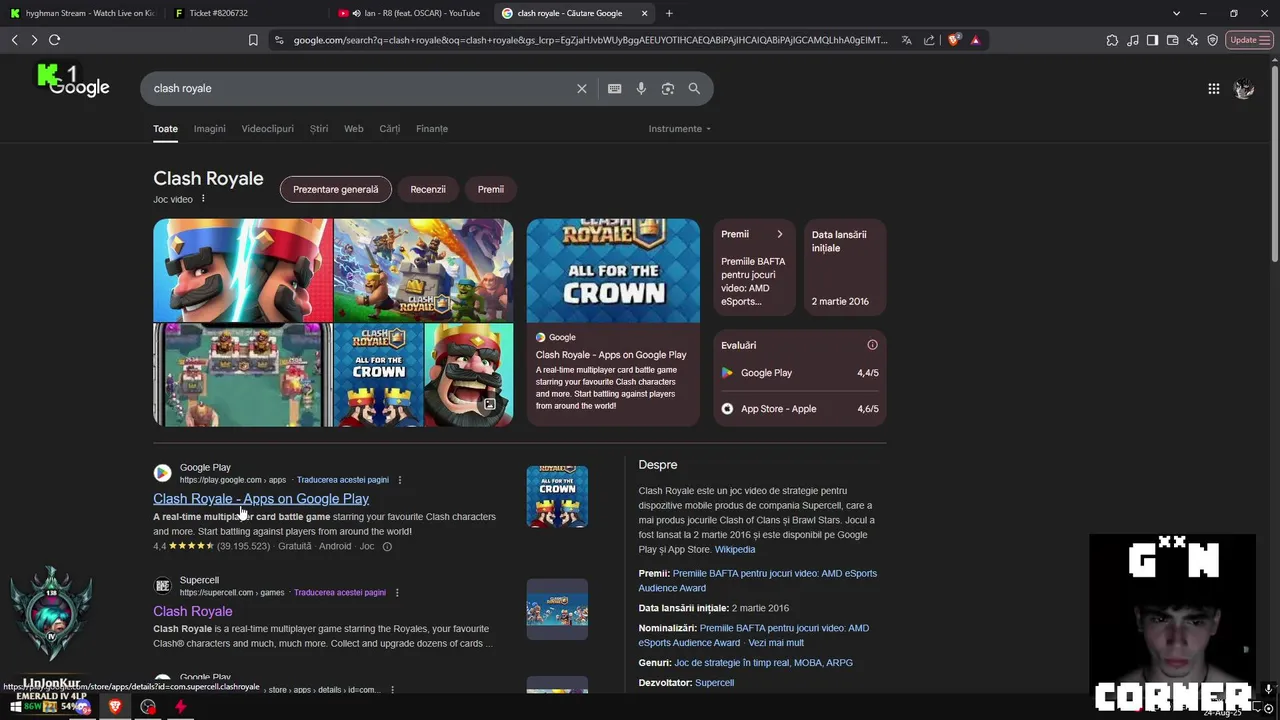Viewport: 1280px width, 720px height.
Task: Switch to the Știri tab
Action: point(319,129)
